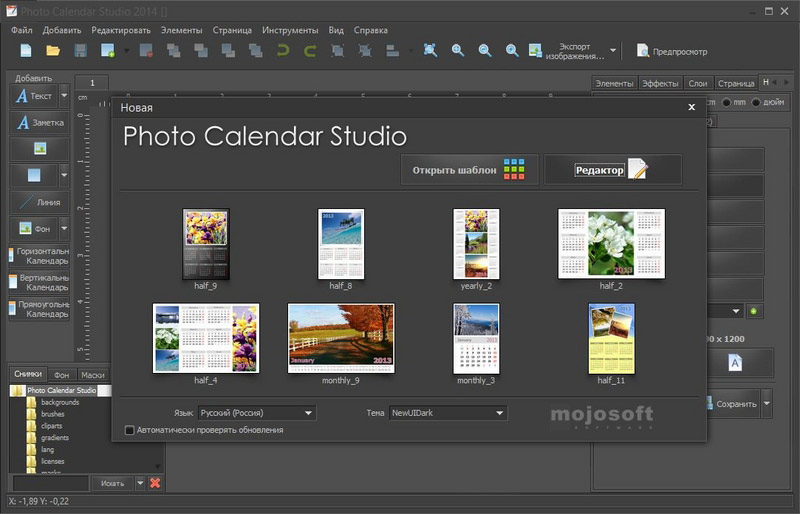The image size is (800, 514).
Task: Select the monthly_9 autumn template thumbnail
Action: tap(341, 338)
